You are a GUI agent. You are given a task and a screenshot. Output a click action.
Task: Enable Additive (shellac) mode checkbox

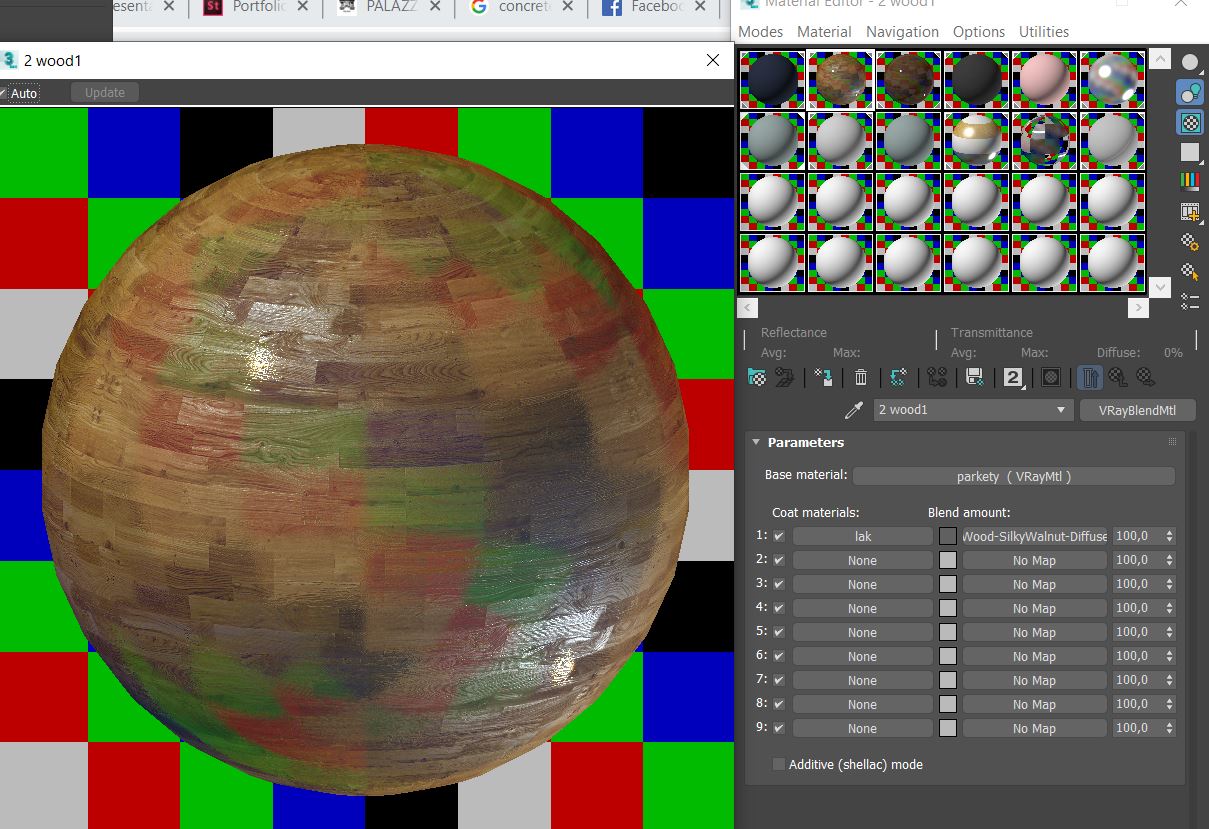click(x=779, y=765)
